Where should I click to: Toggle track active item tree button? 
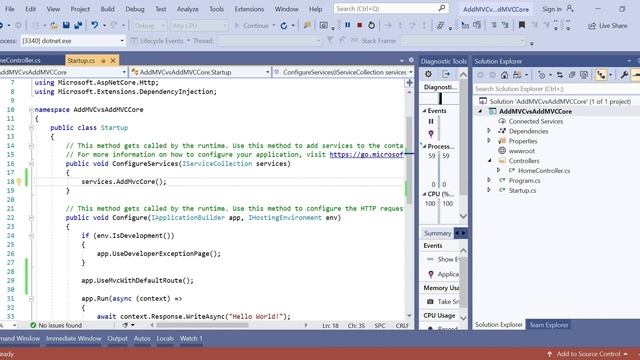(601, 75)
